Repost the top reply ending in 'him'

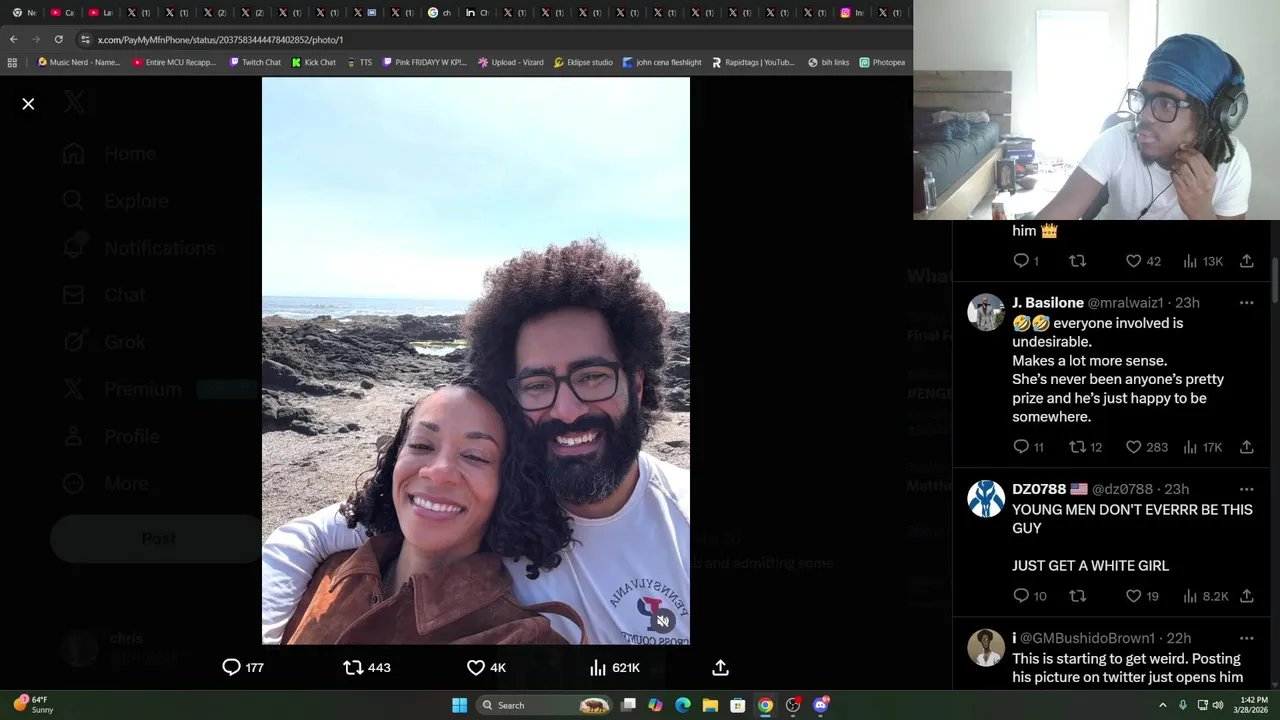point(1077,261)
